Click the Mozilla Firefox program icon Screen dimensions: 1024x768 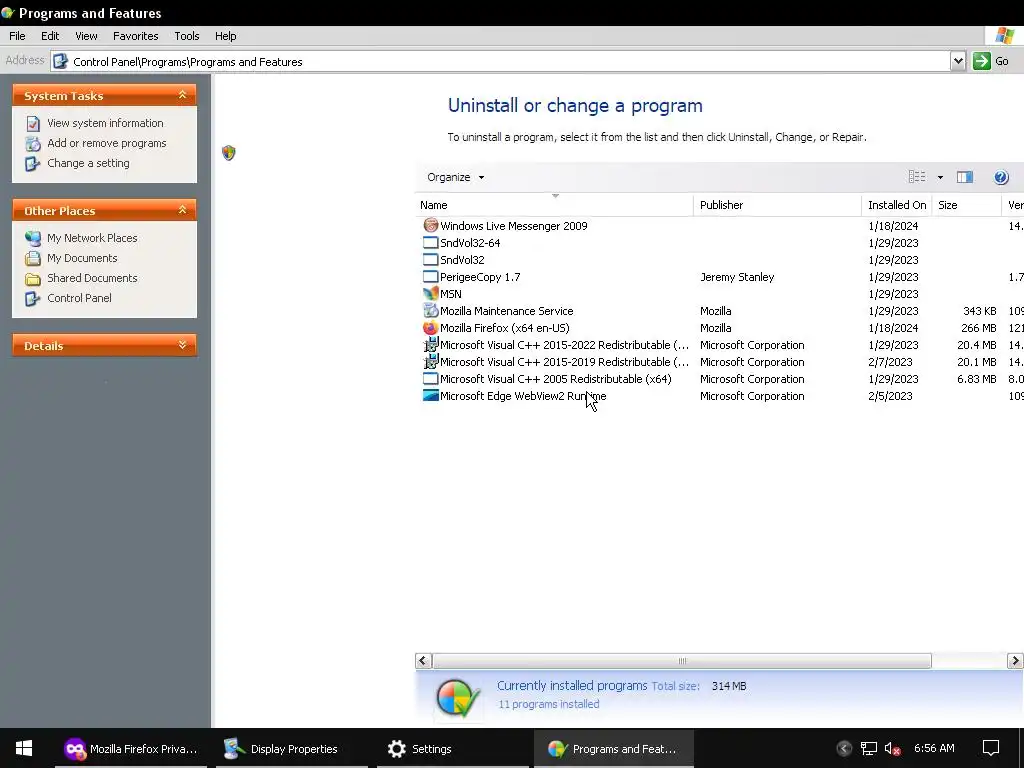430,327
